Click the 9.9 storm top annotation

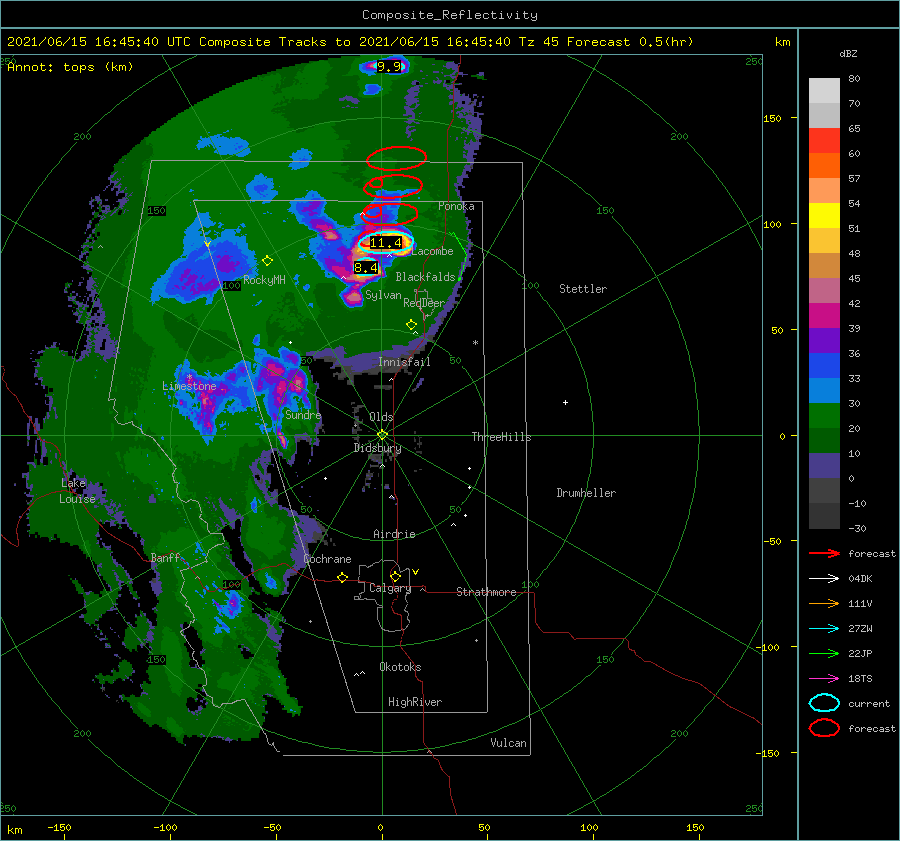click(x=389, y=67)
